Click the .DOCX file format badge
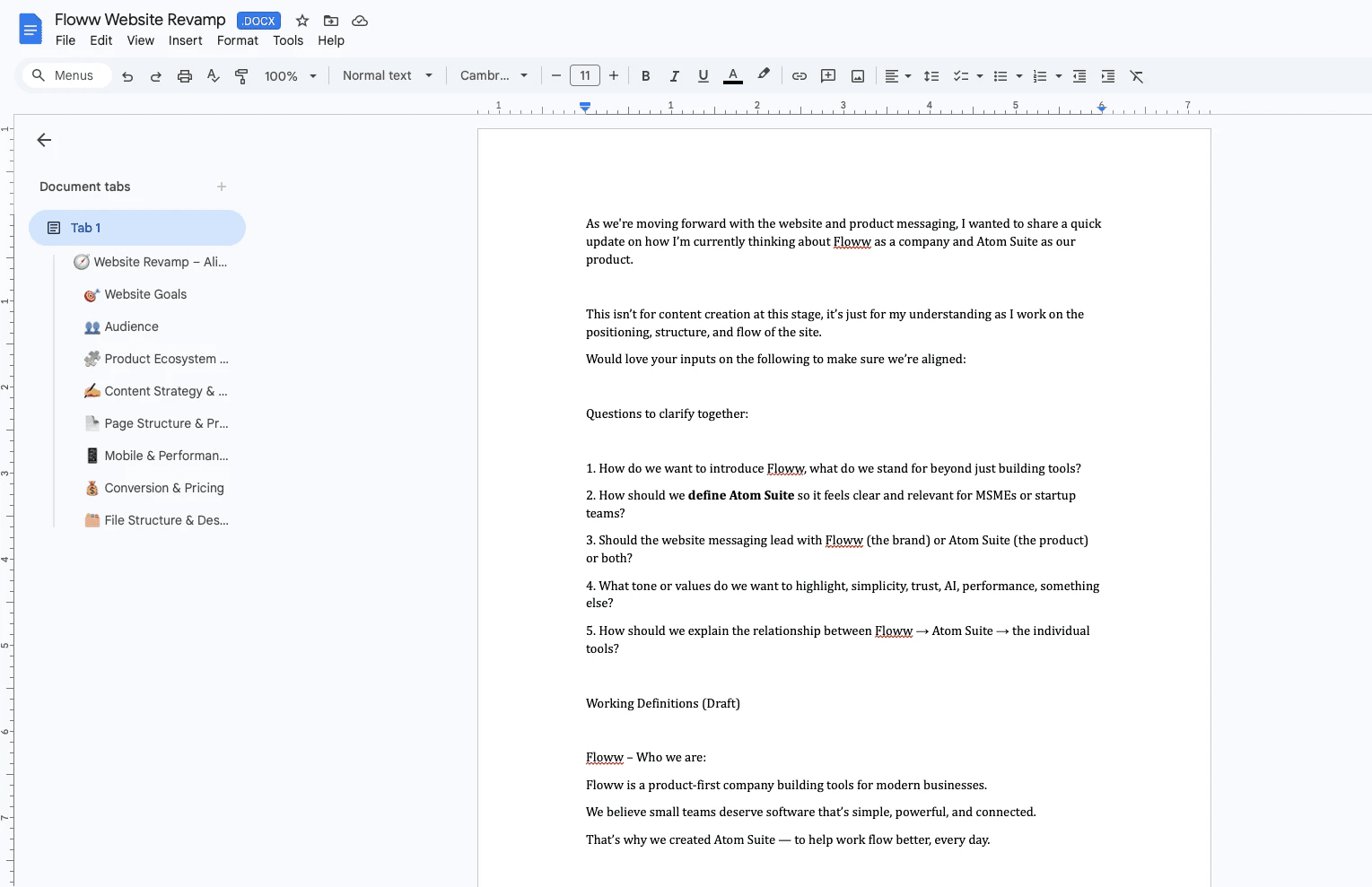This screenshot has width=1372, height=887. pos(259,21)
